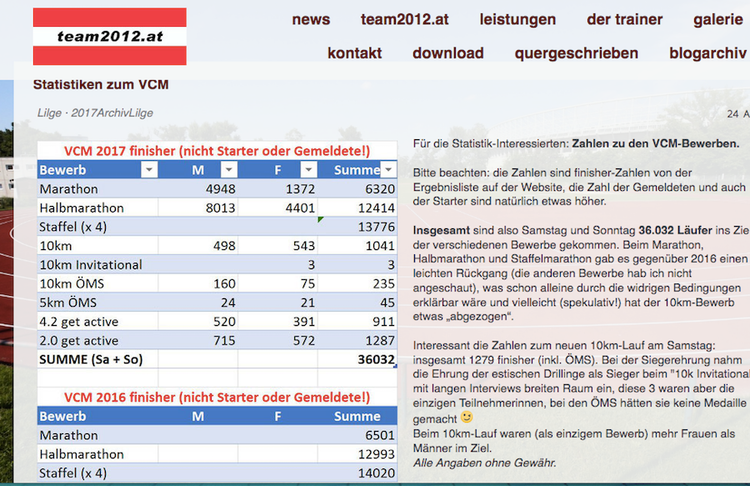Expand the M column filter dropdown
This screenshot has height=486, width=750.
(x=229, y=170)
